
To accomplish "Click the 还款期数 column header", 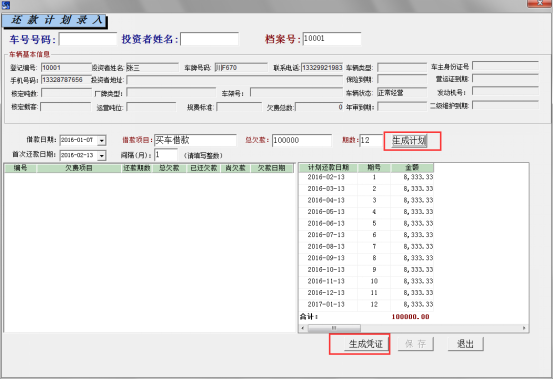I will 137,168.
